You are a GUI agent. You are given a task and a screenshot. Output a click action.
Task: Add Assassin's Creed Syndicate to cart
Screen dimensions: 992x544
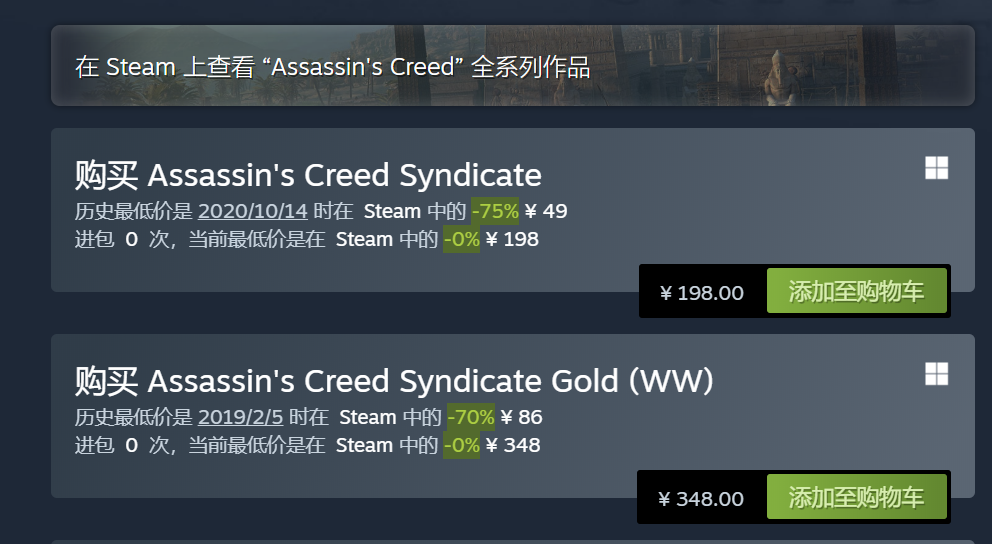tap(857, 291)
